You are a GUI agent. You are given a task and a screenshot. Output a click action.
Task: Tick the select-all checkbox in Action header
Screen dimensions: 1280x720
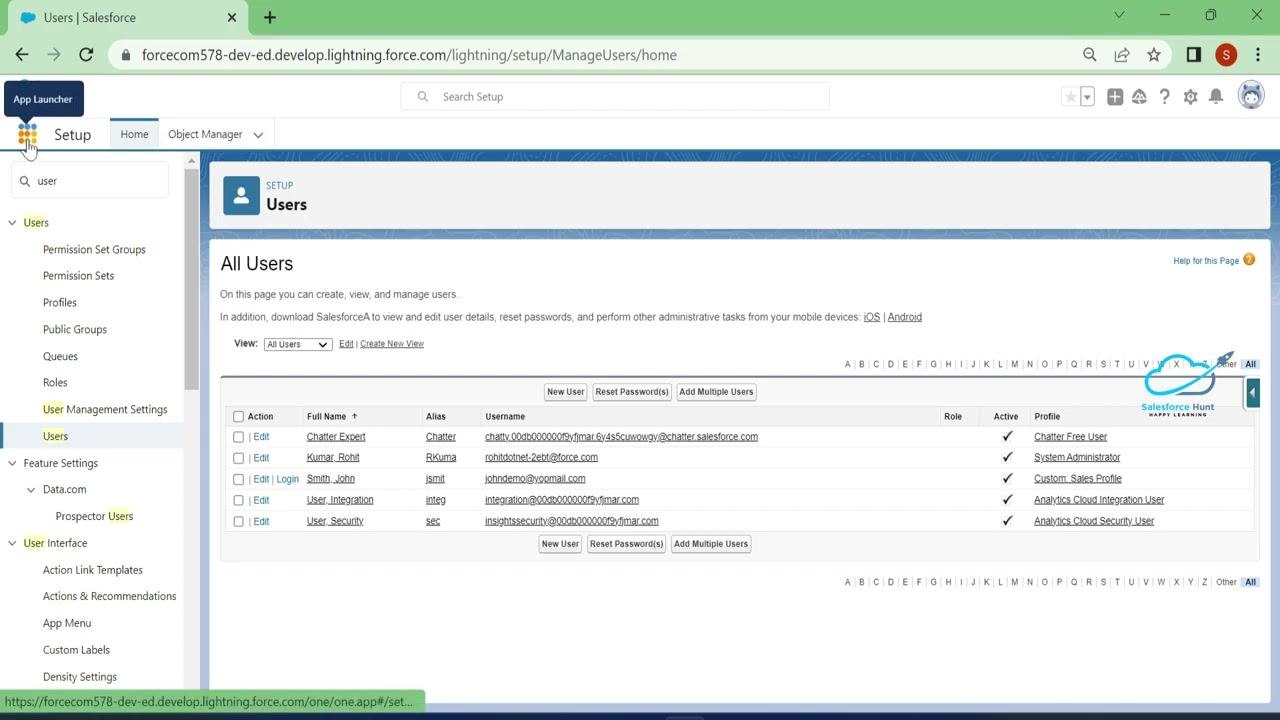point(238,417)
